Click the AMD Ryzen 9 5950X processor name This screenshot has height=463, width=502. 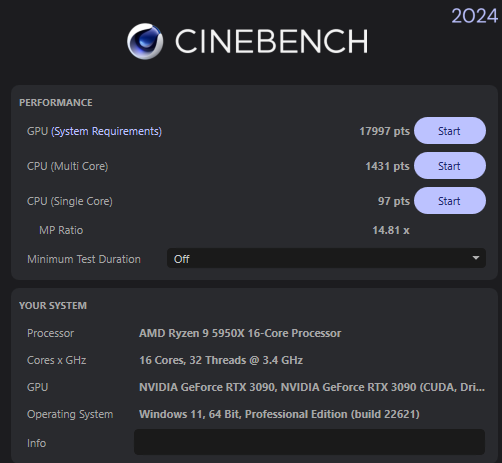pyautogui.click(x=240, y=333)
